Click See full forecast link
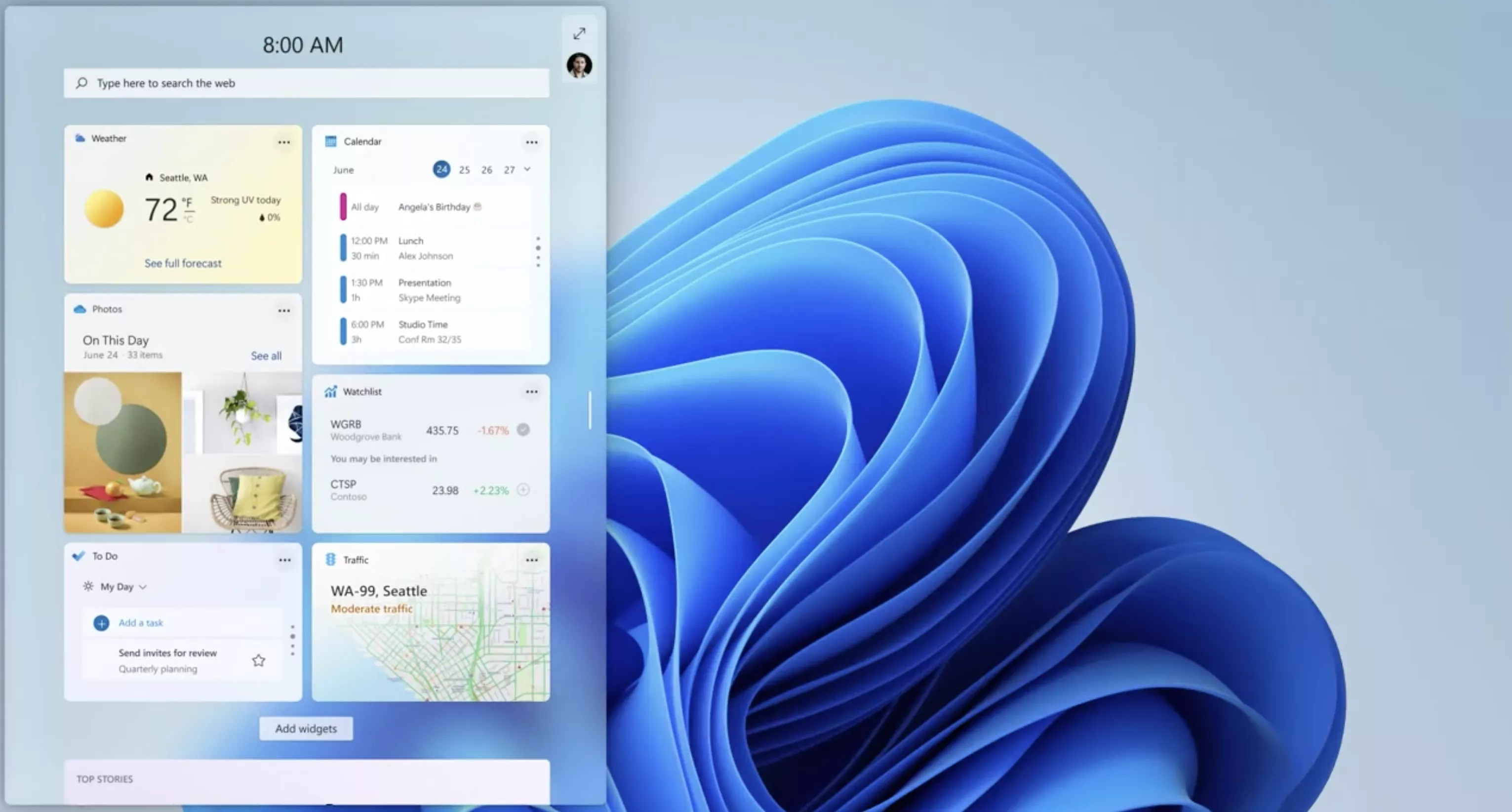 click(183, 263)
